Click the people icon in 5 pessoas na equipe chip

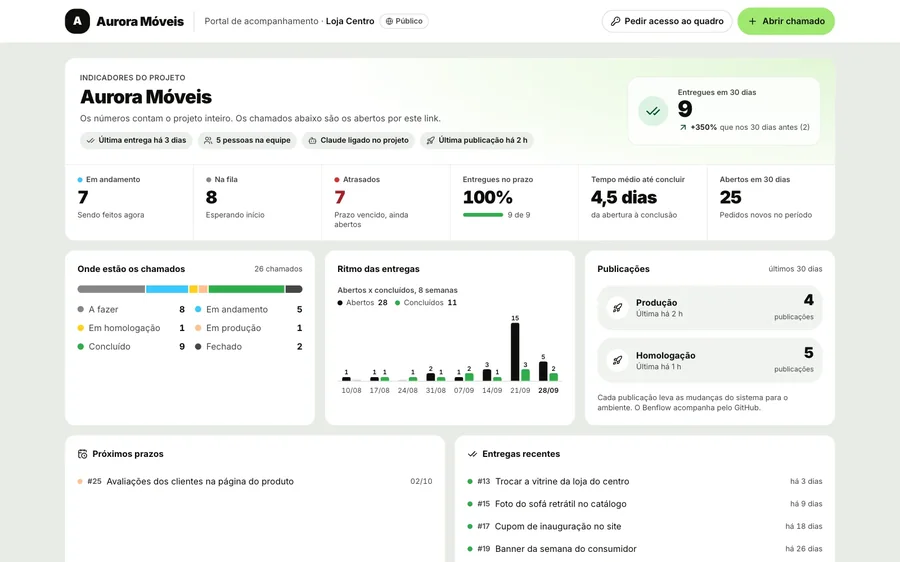tap(208, 140)
